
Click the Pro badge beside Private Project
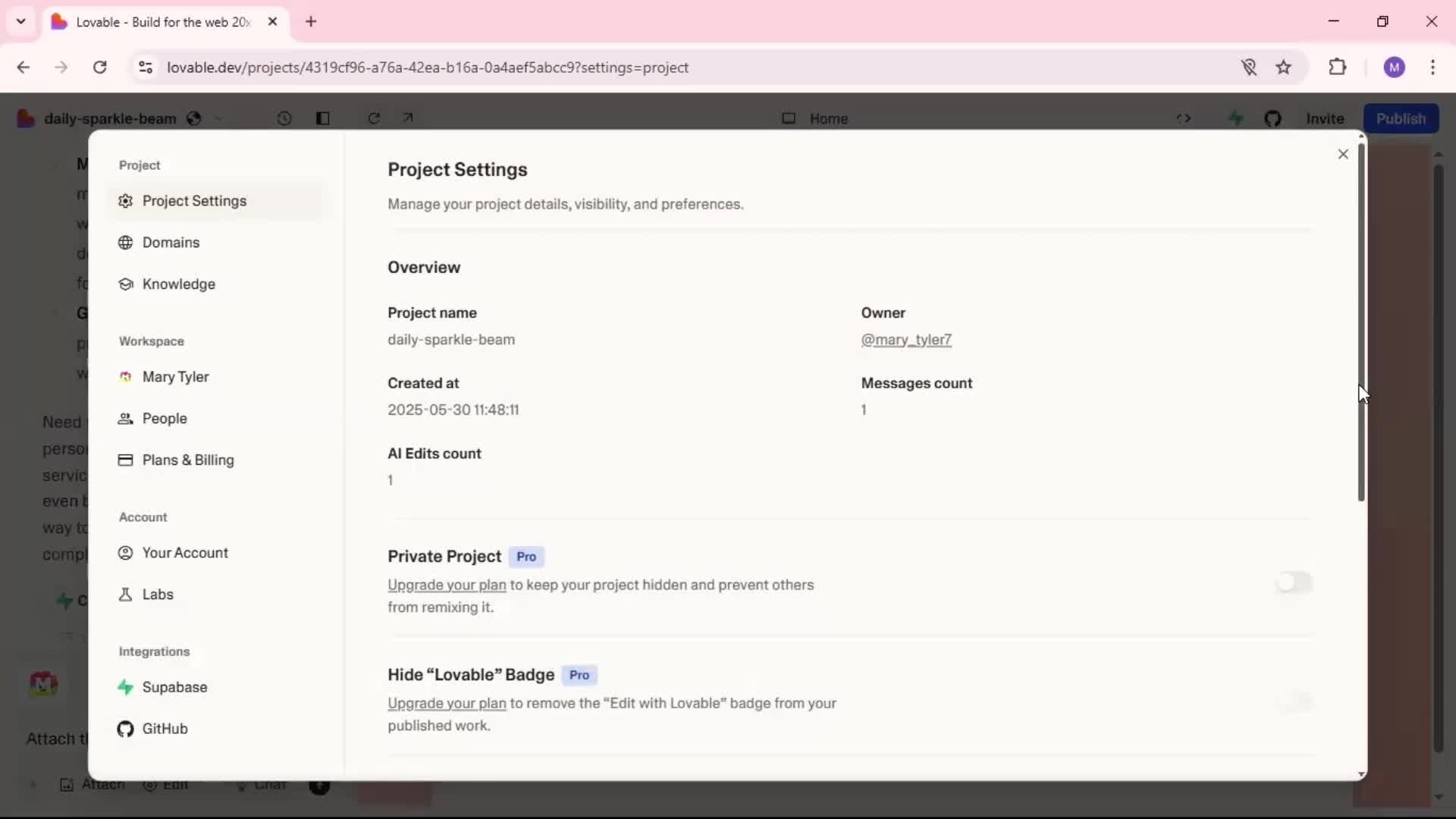(526, 557)
